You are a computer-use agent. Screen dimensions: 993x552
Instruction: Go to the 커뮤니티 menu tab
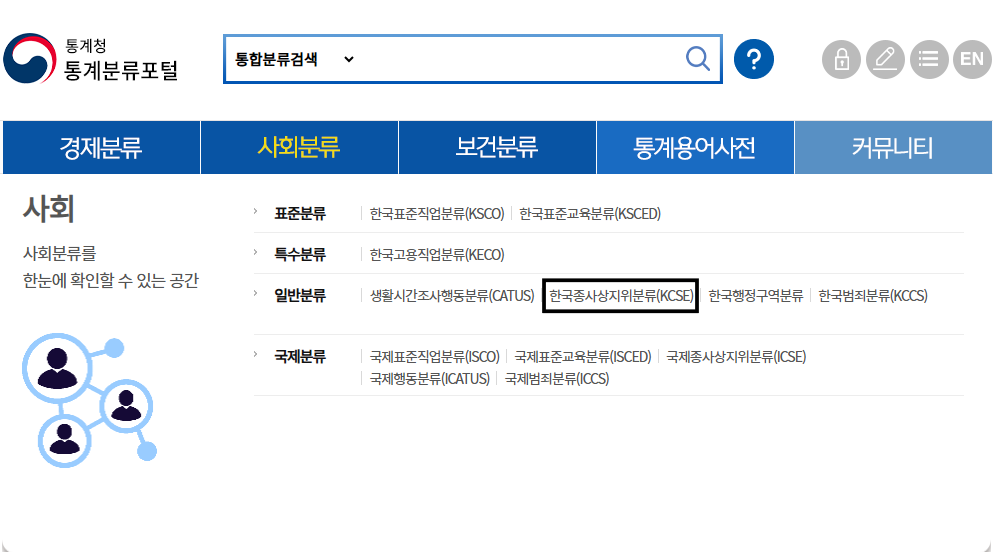[x=892, y=148]
